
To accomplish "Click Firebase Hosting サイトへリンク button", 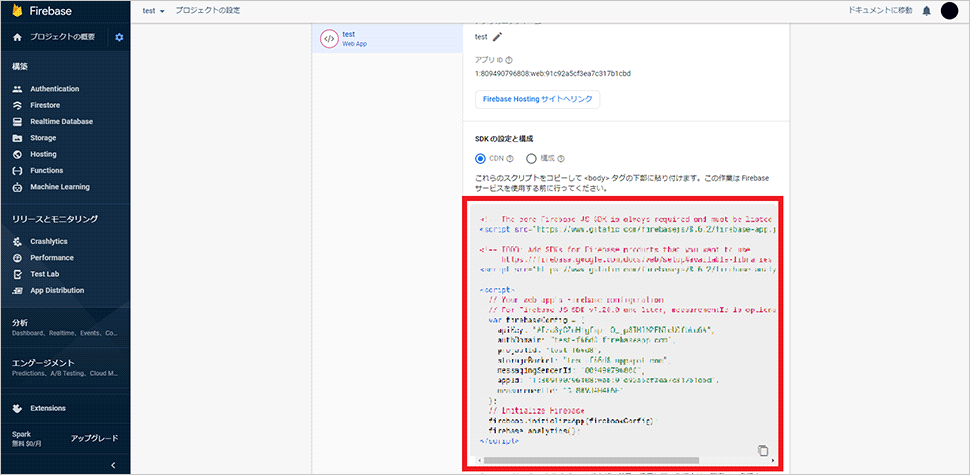I will coord(538,99).
